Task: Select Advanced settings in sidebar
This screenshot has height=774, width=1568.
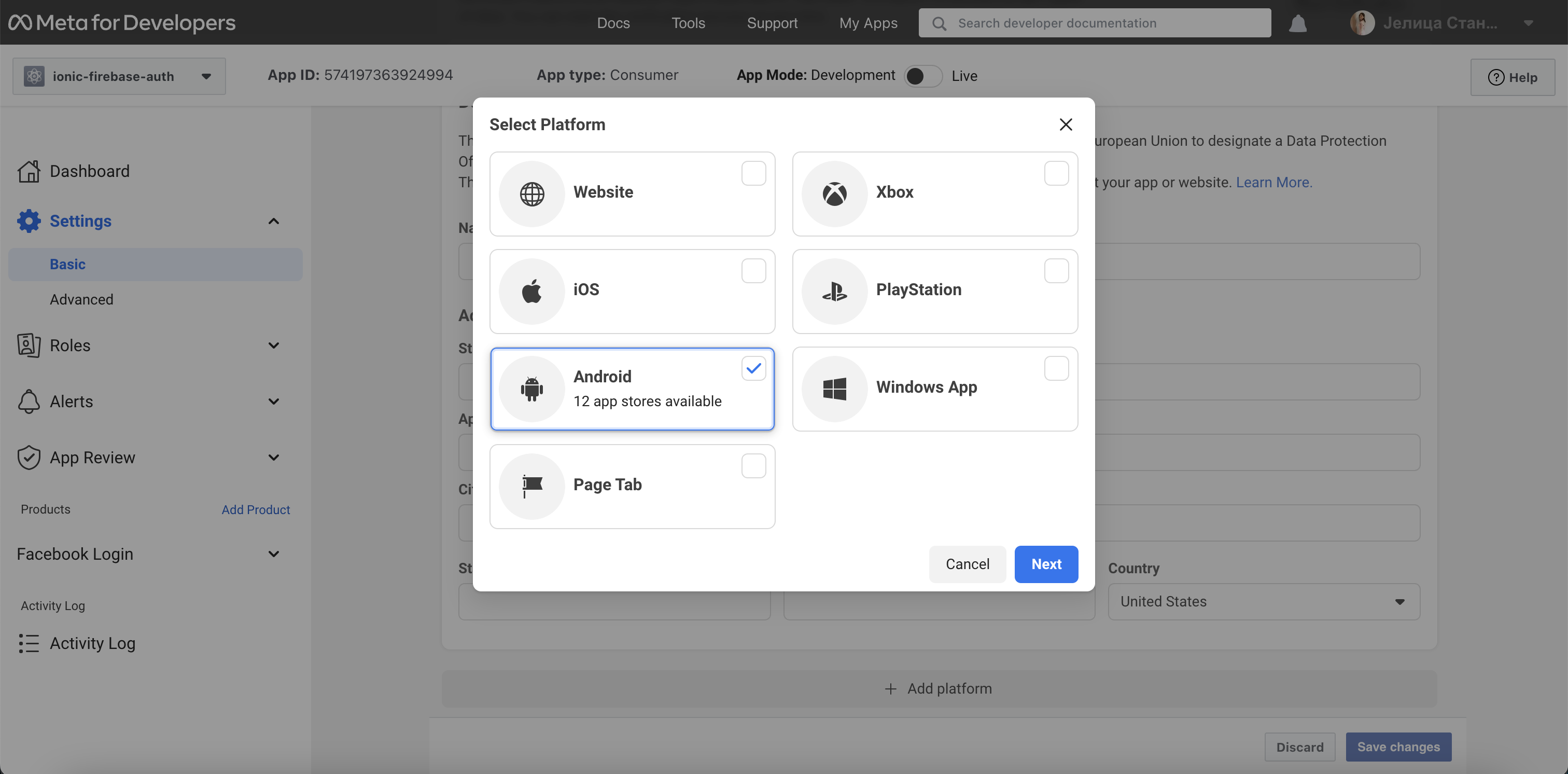Action: coord(81,300)
